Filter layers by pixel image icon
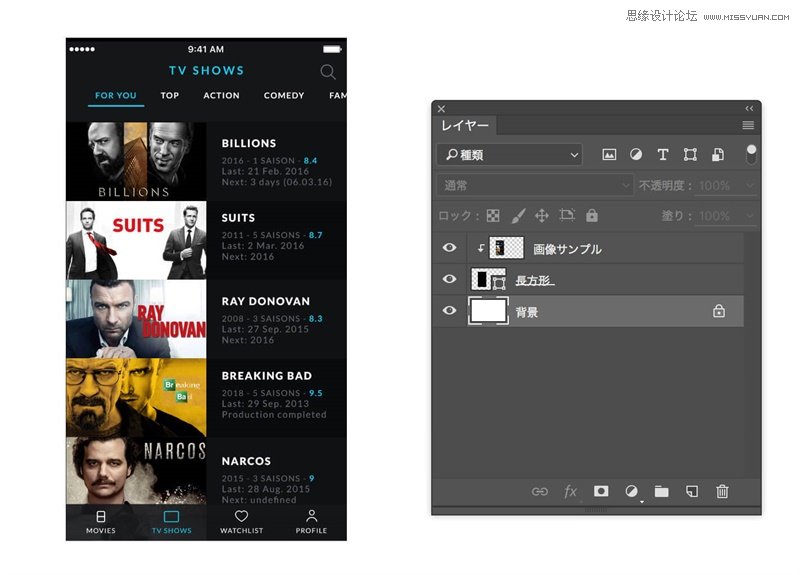800x575 pixels. (609, 155)
